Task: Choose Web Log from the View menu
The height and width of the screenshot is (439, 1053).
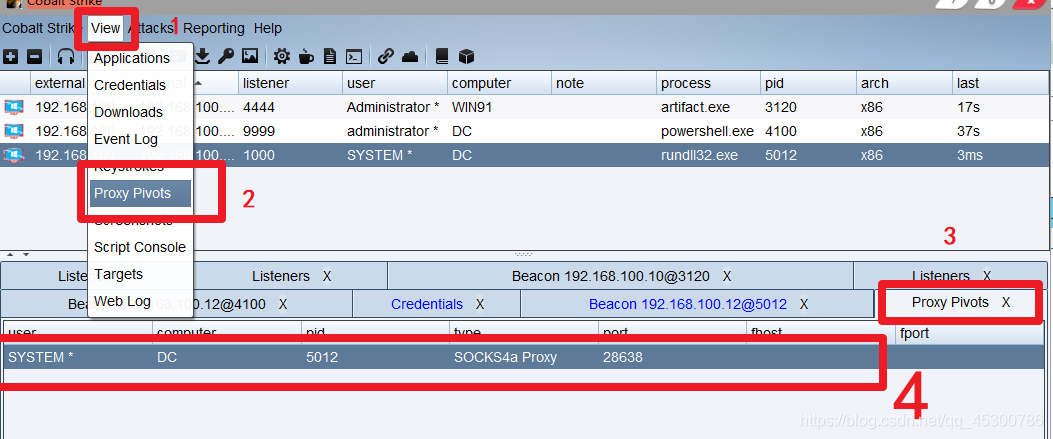Action: (x=140, y=301)
